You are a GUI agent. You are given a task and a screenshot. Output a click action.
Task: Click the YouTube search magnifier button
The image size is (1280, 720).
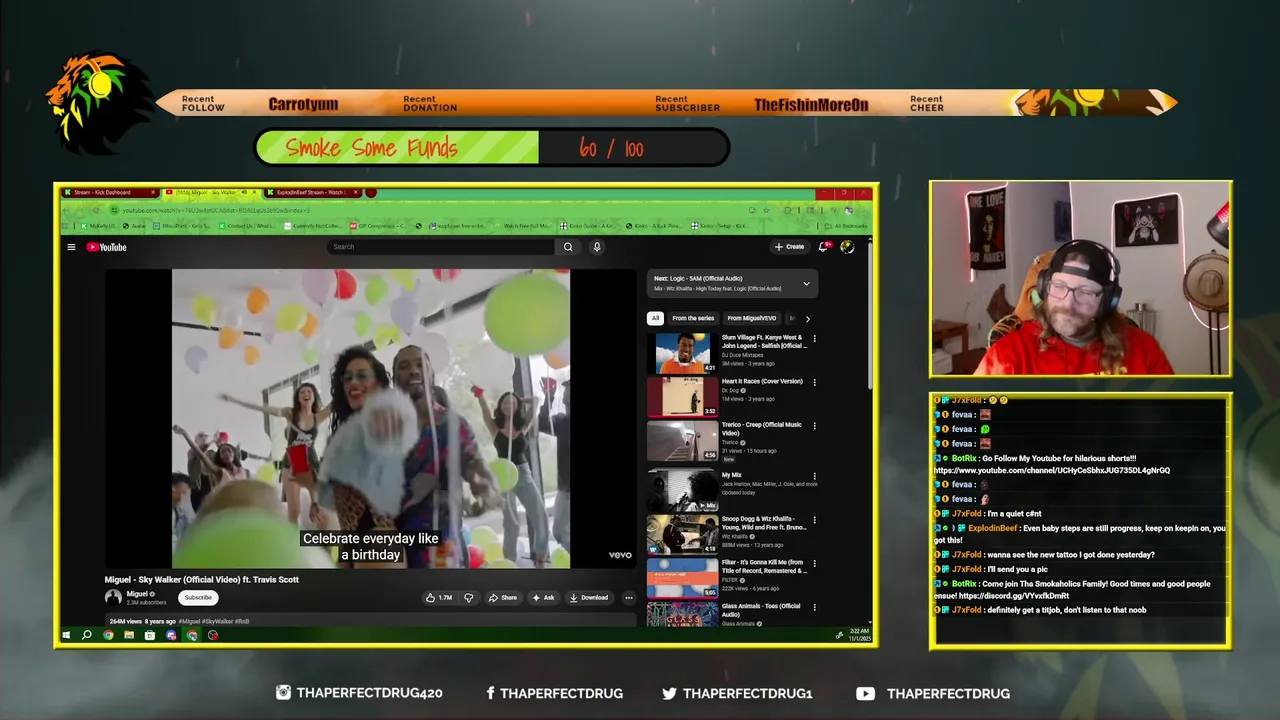568,247
